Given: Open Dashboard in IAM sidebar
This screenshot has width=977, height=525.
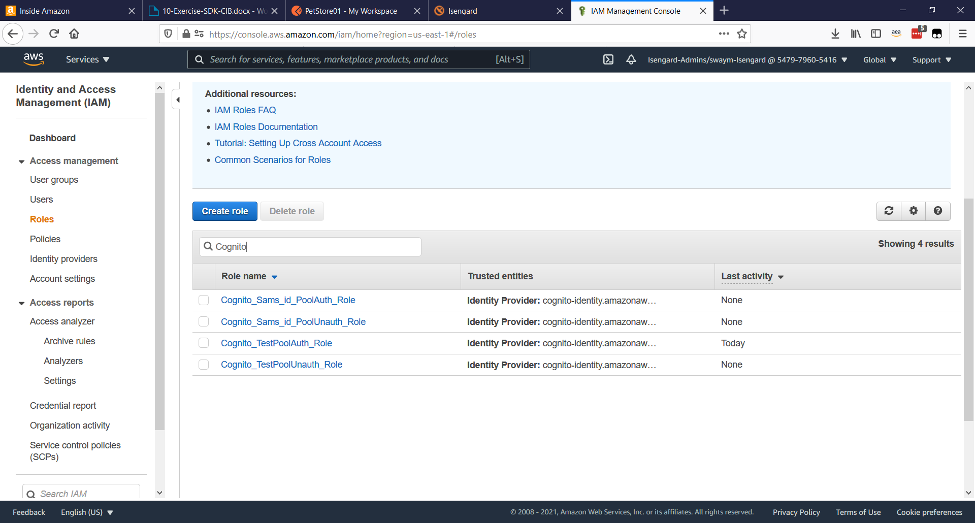Looking at the screenshot, I should 52,138.
